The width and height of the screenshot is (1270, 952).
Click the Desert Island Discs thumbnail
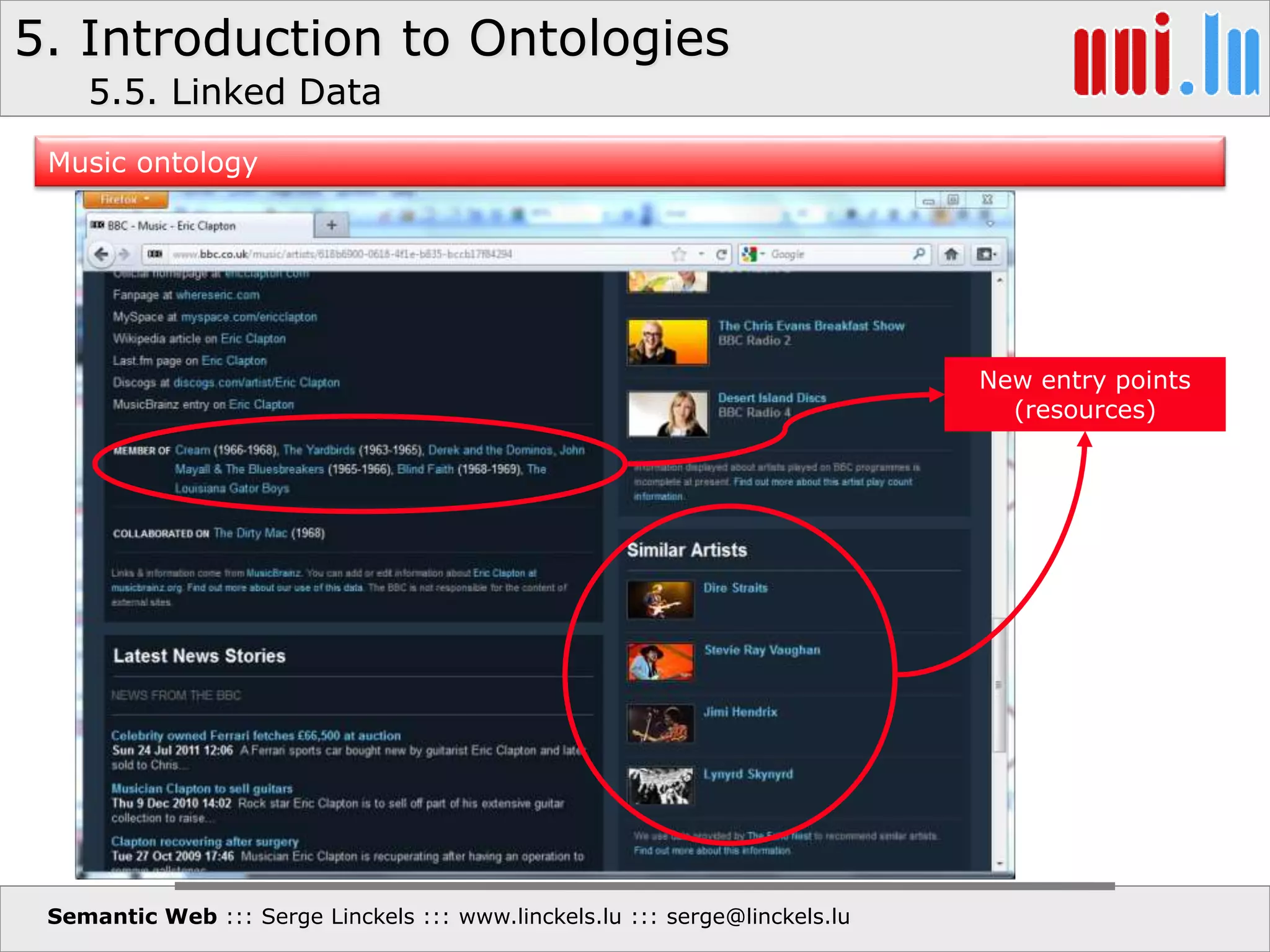[x=667, y=413]
